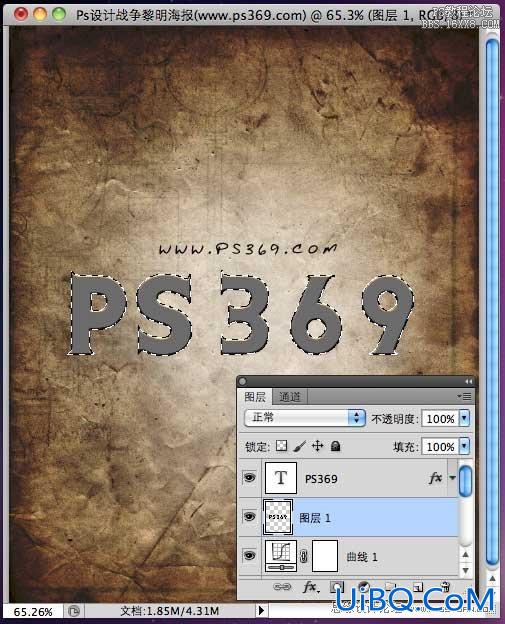The image size is (505, 624).
Task: Open the blend mode dropdown showing 正常
Action: 305,418
